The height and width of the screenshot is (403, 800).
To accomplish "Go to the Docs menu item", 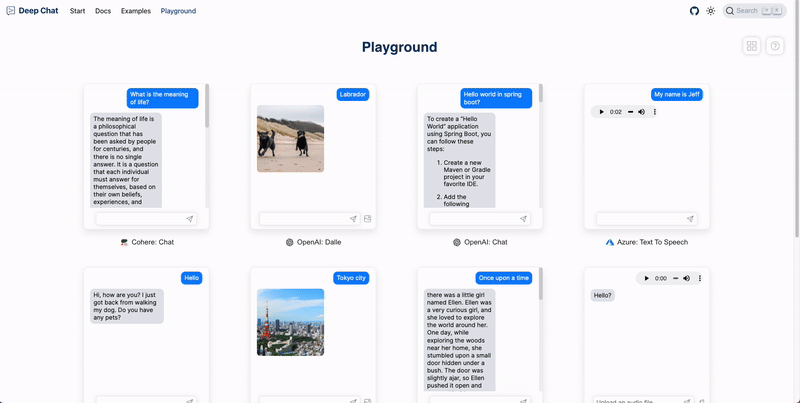I will 103,11.
